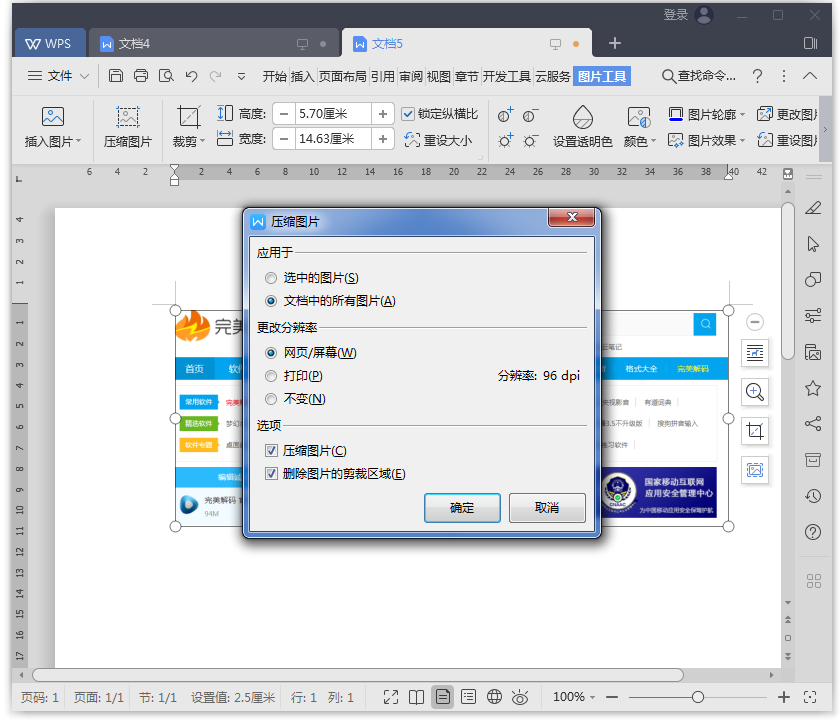Open the Cloud Services ribbon tab

click(553, 77)
